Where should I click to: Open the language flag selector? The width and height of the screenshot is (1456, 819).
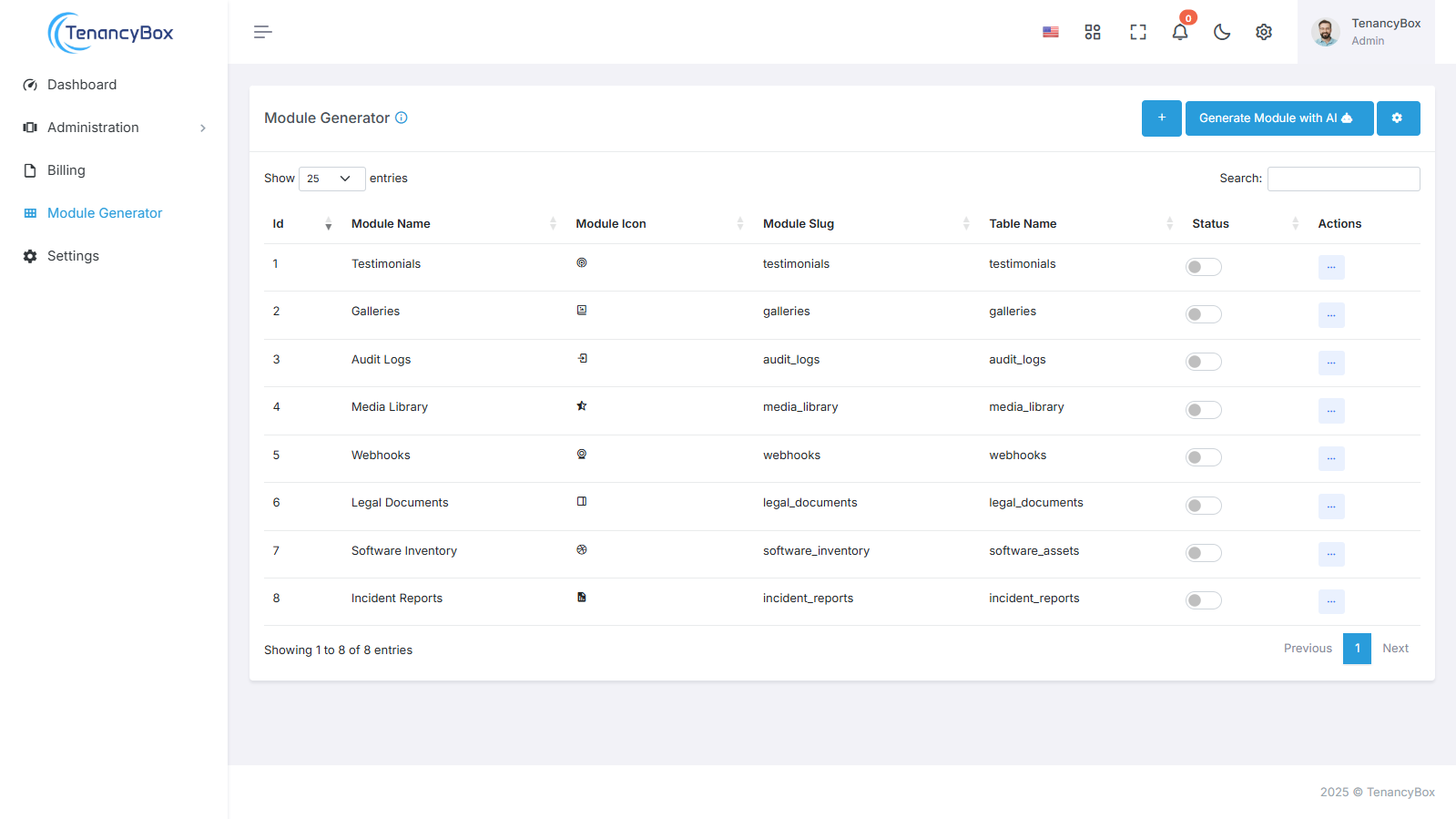[x=1051, y=32]
